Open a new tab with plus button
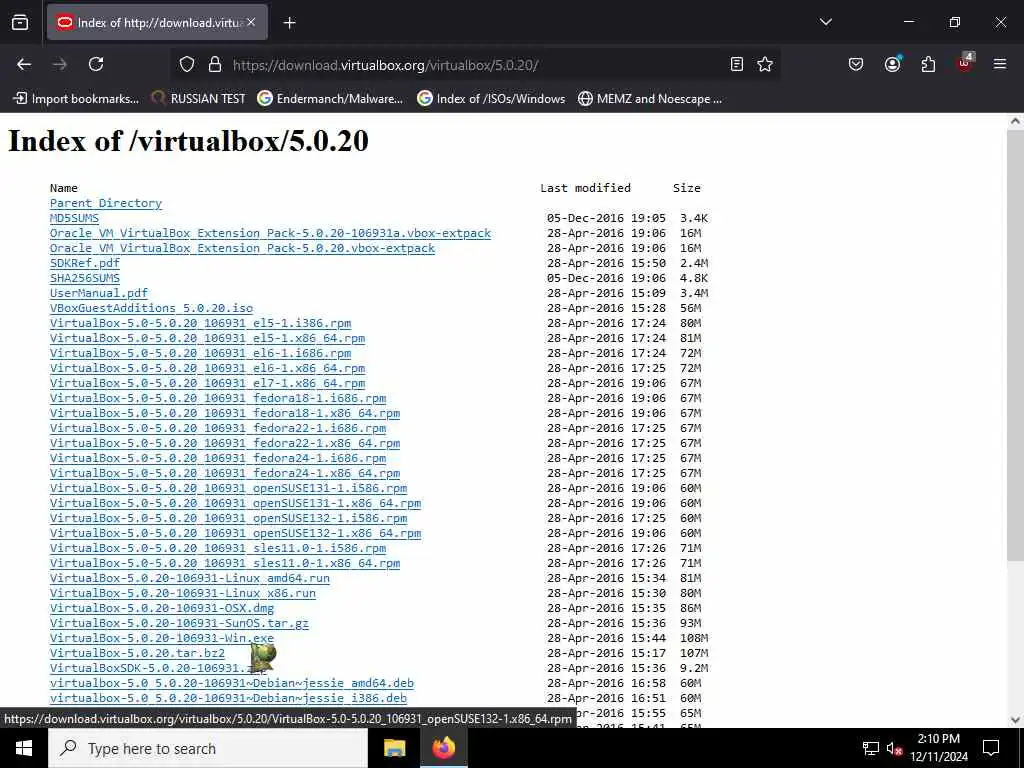Image resolution: width=1024 pixels, height=768 pixels. pyautogui.click(x=289, y=23)
